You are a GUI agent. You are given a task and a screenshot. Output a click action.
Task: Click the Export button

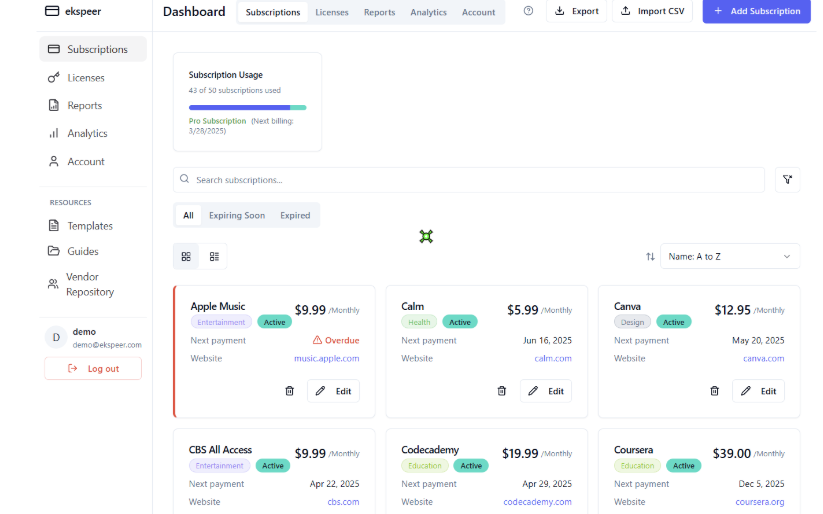576,11
